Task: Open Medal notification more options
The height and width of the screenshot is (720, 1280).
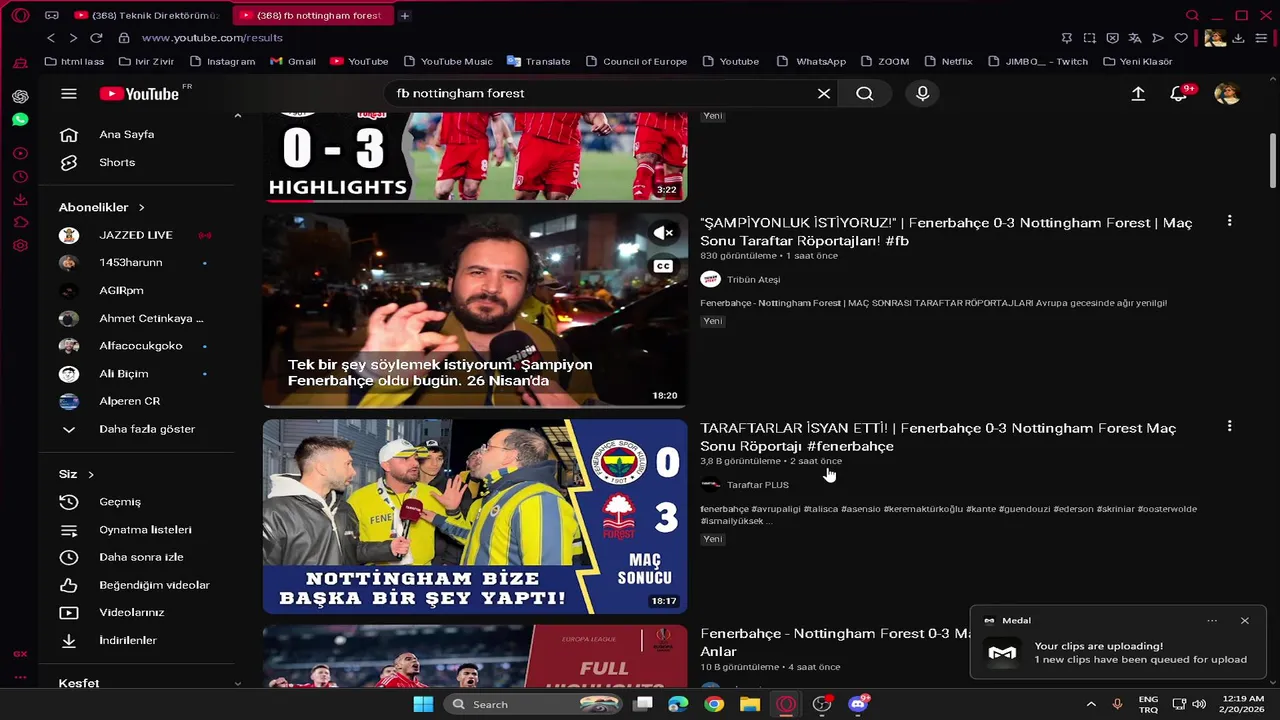Action: coord(1212,620)
